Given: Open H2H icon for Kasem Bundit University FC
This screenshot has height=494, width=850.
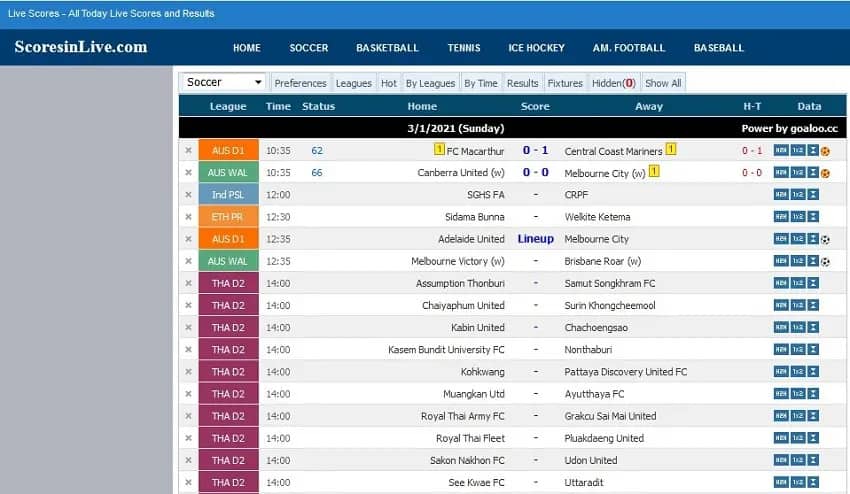Looking at the screenshot, I should (781, 350).
